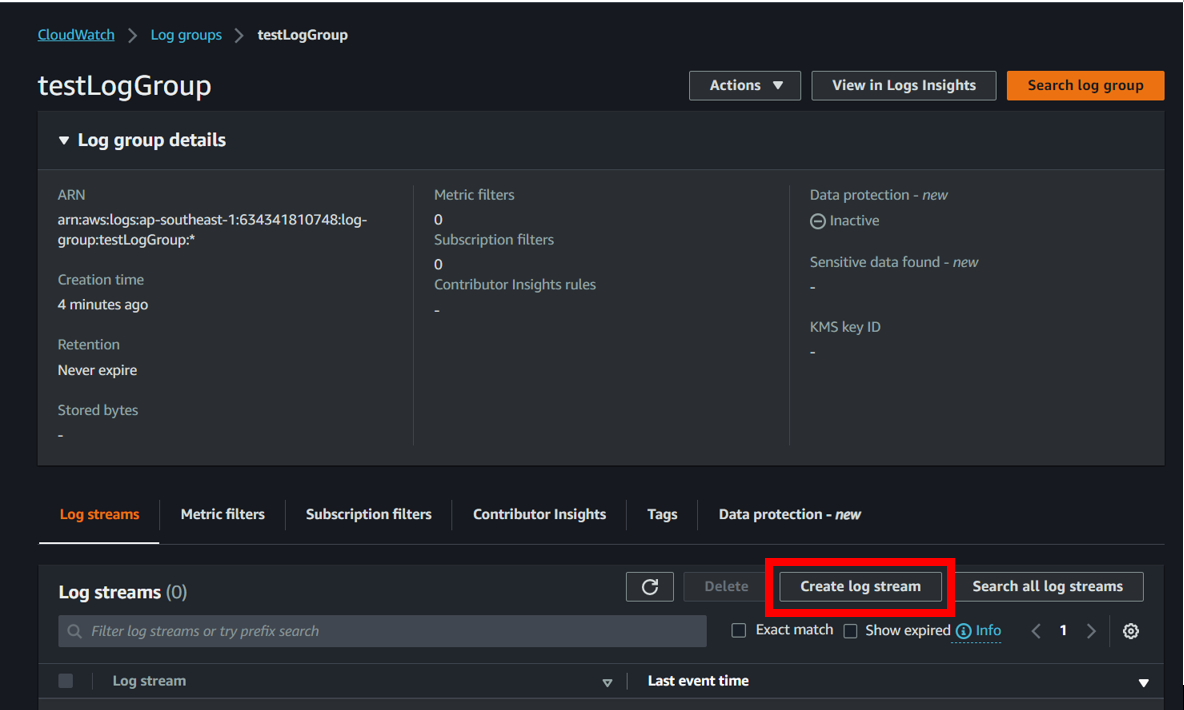Image resolution: width=1184 pixels, height=710 pixels.
Task: Open the Actions dropdown menu
Action: (x=745, y=85)
